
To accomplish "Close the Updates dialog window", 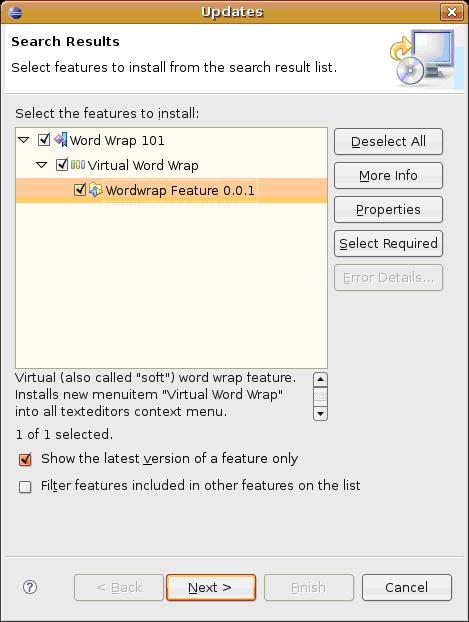I will pos(452,12).
